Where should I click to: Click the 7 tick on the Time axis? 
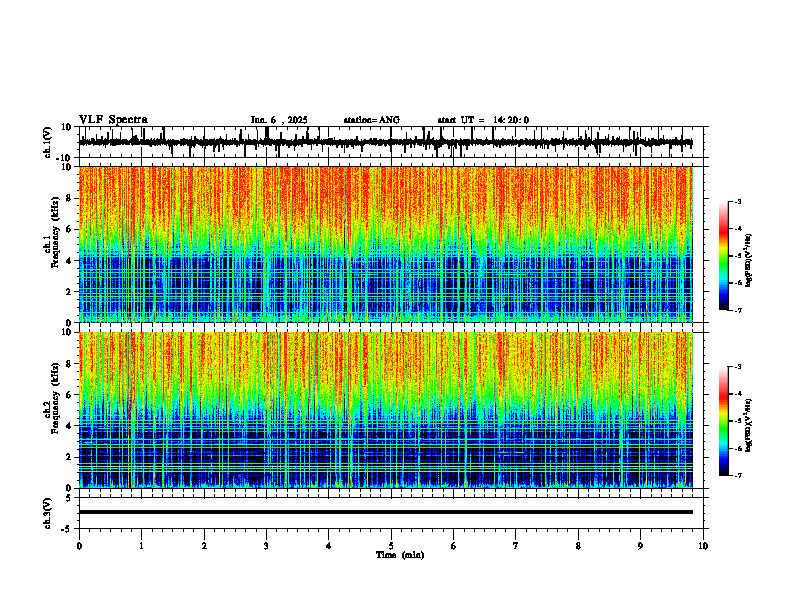tap(516, 546)
